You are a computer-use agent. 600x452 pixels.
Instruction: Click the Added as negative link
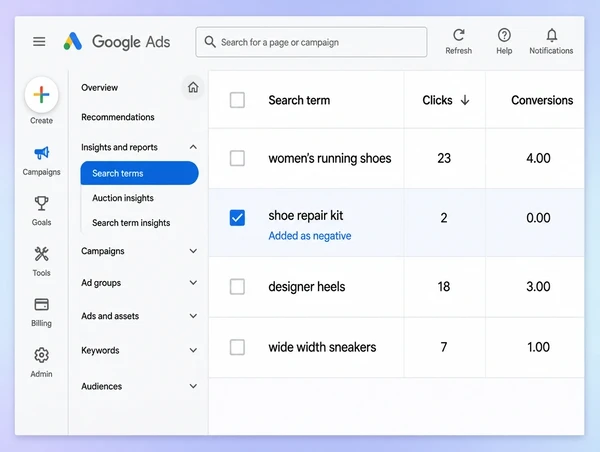(x=310, y=236)
